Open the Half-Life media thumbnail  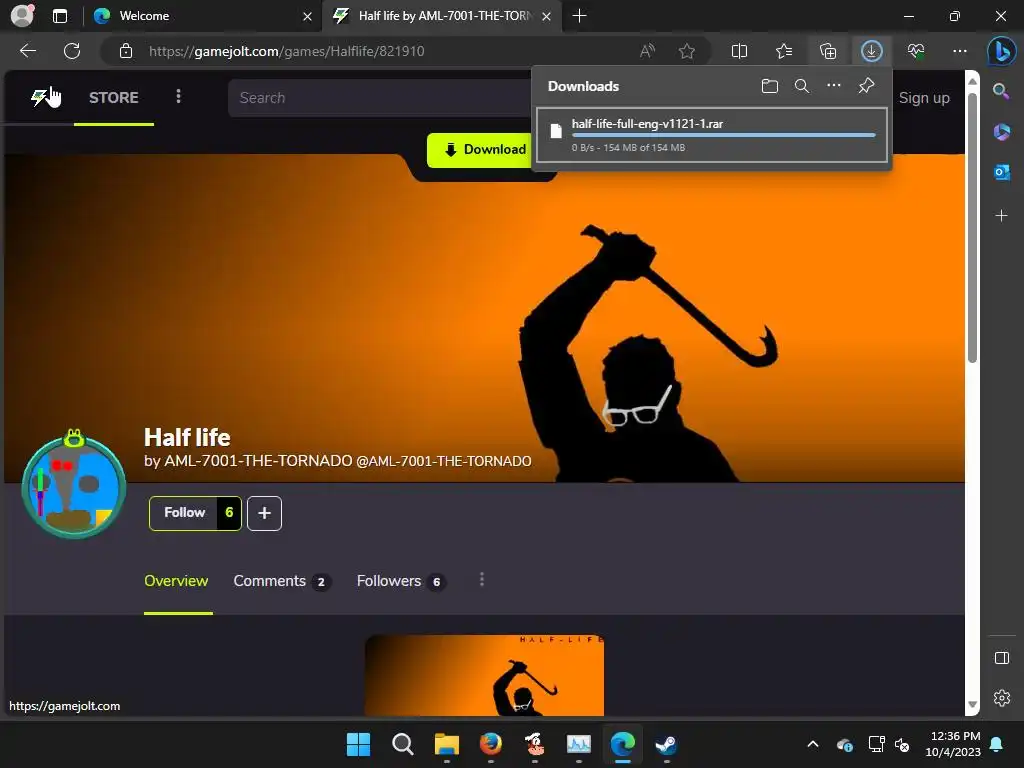click(484, 675)
